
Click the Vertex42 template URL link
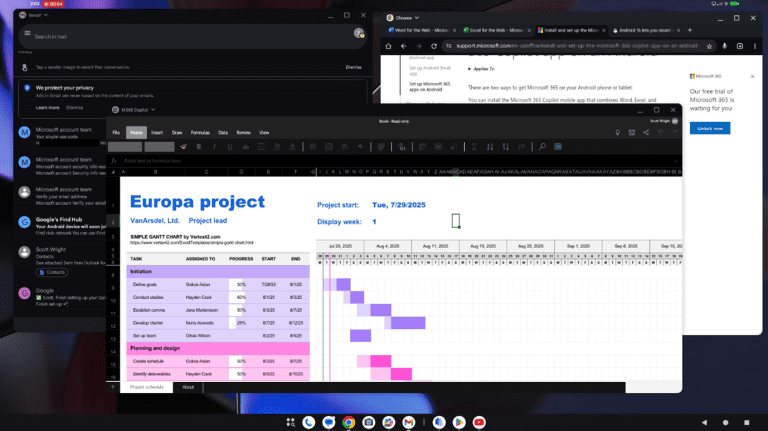point(192,242)
